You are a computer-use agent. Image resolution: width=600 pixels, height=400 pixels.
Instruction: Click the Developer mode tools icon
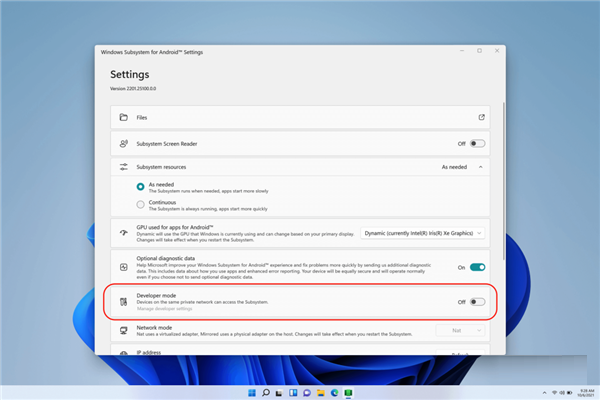click(x=123, y=302)
